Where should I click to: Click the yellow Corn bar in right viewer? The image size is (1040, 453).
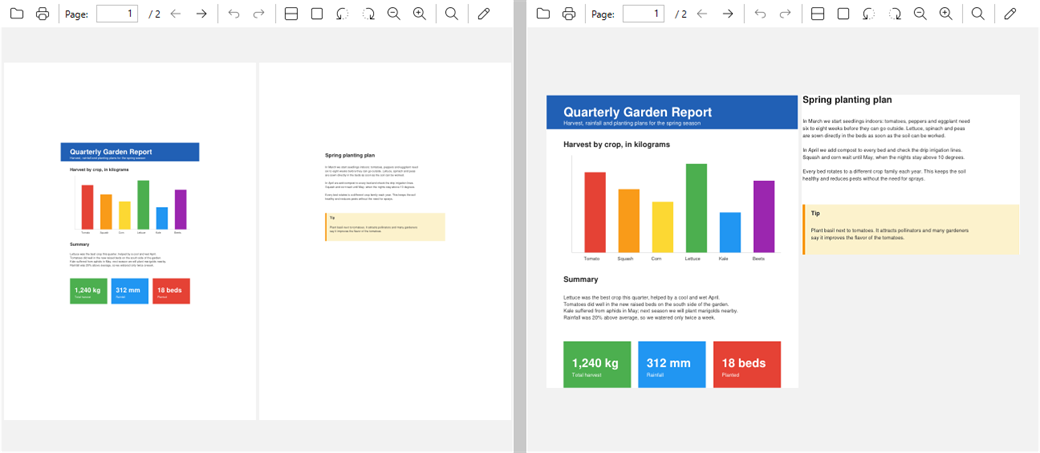pyautogui.click(x=663, y=227)
